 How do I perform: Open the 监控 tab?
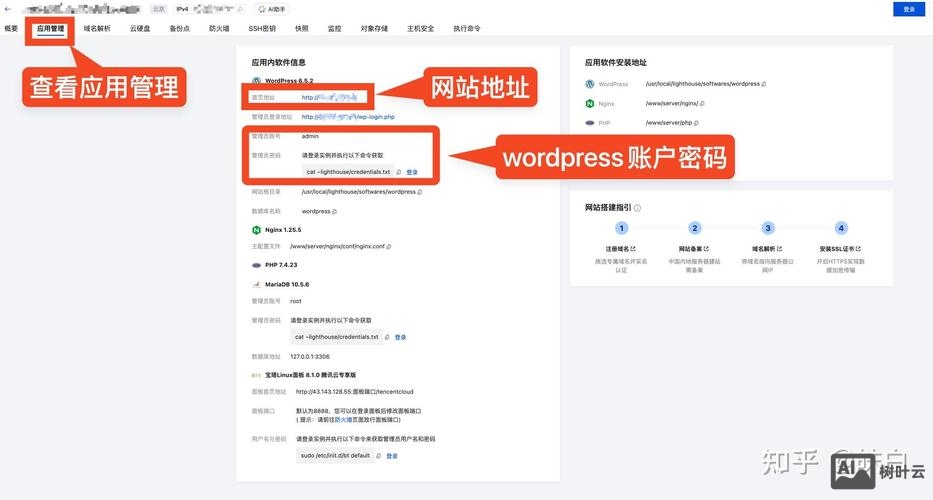[x=334, y=29]
